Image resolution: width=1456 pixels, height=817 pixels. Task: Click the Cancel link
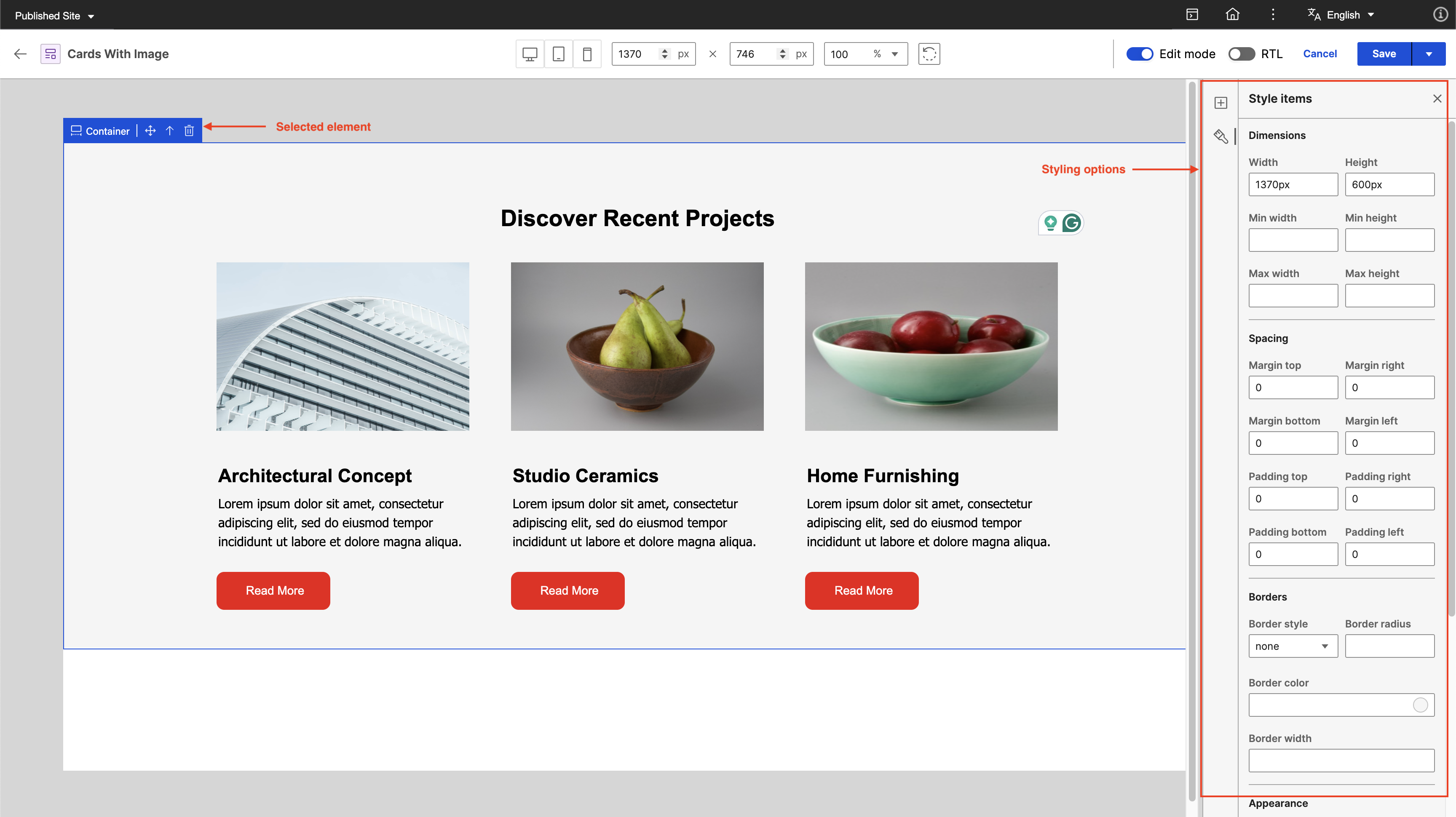1319,53
